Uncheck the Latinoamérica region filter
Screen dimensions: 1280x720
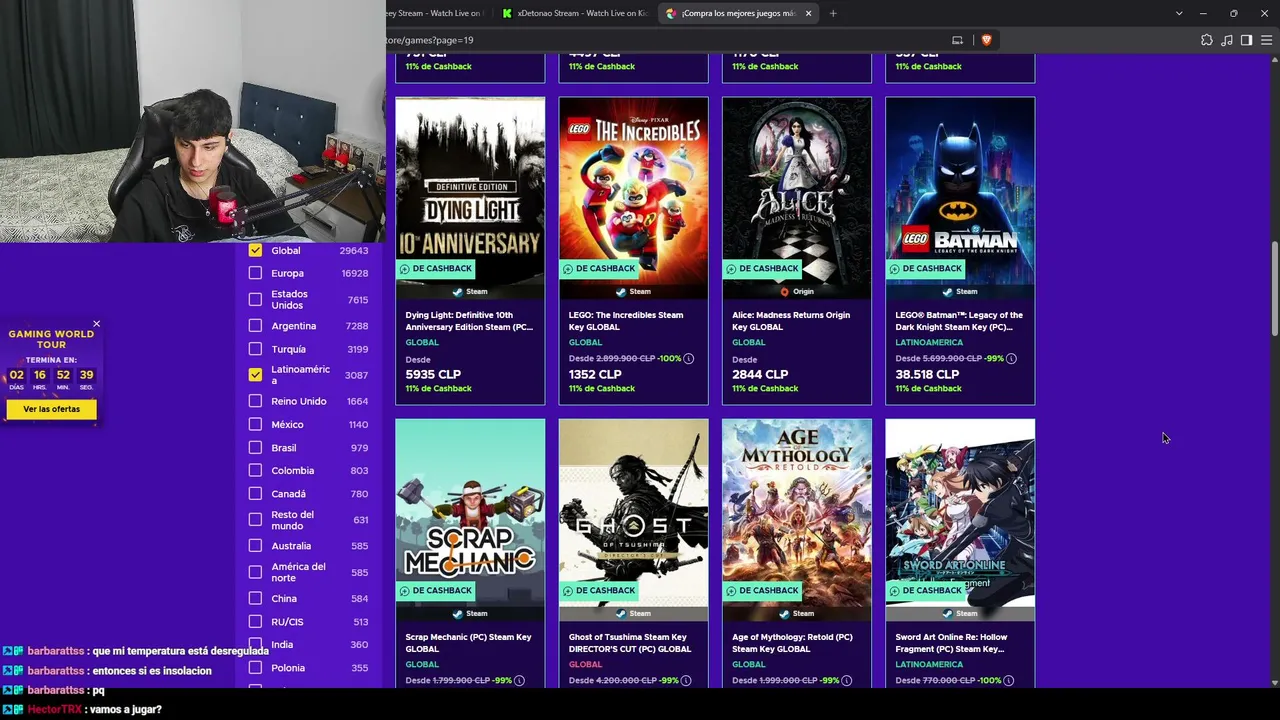click(255, 375)
